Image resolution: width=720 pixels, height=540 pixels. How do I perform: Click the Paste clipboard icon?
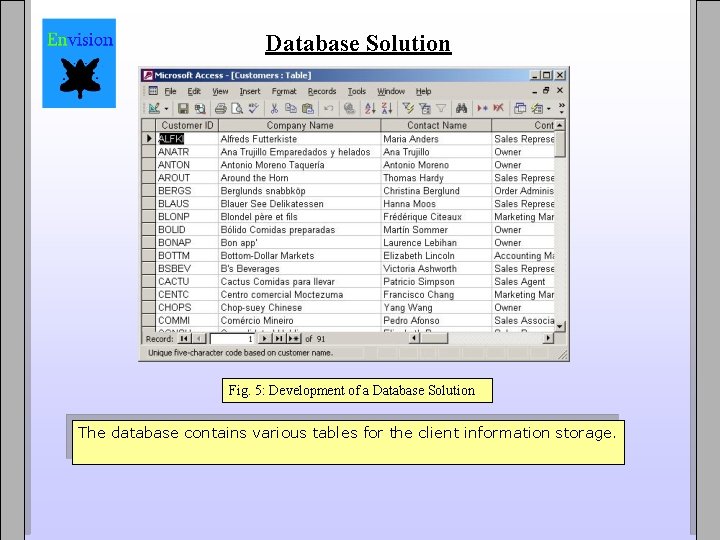[x=308, y=109]
